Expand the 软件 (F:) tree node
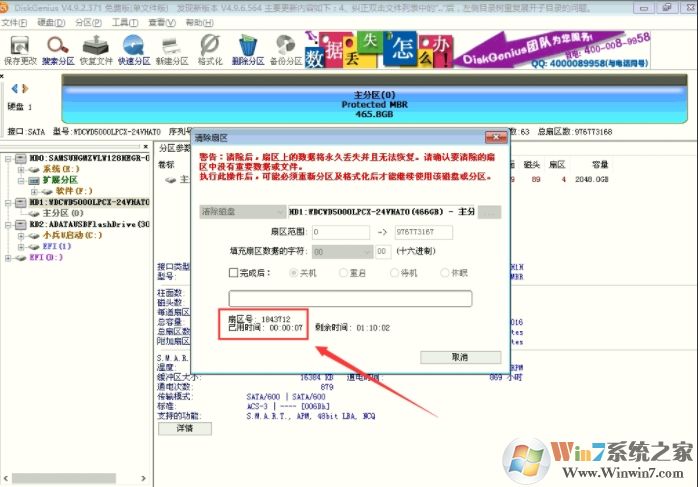The width and height of the screenshot is (700, 487). click(34, 191)
